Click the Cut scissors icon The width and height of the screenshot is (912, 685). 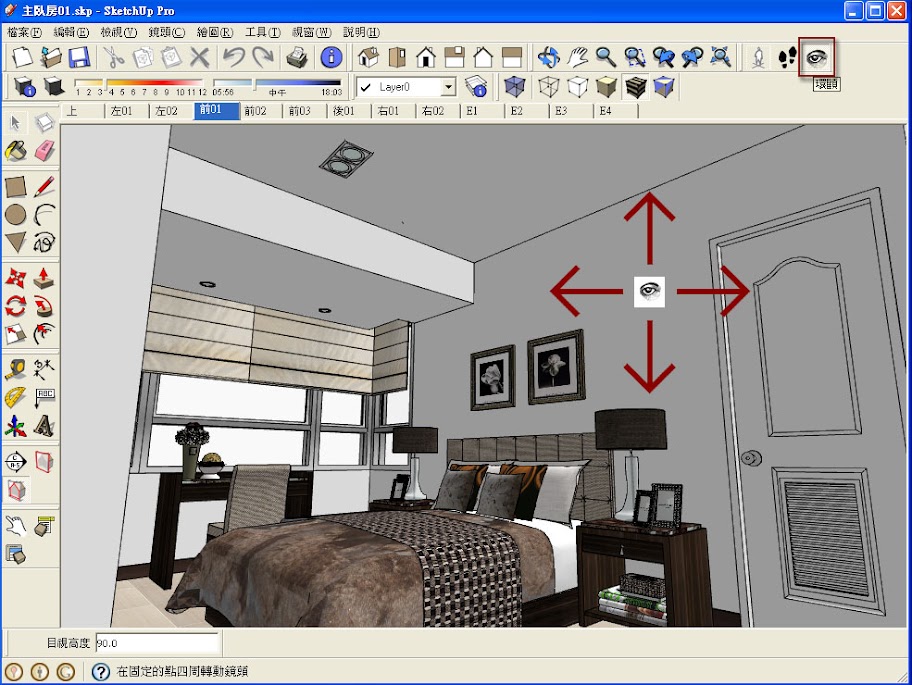(x=113, y=57)
